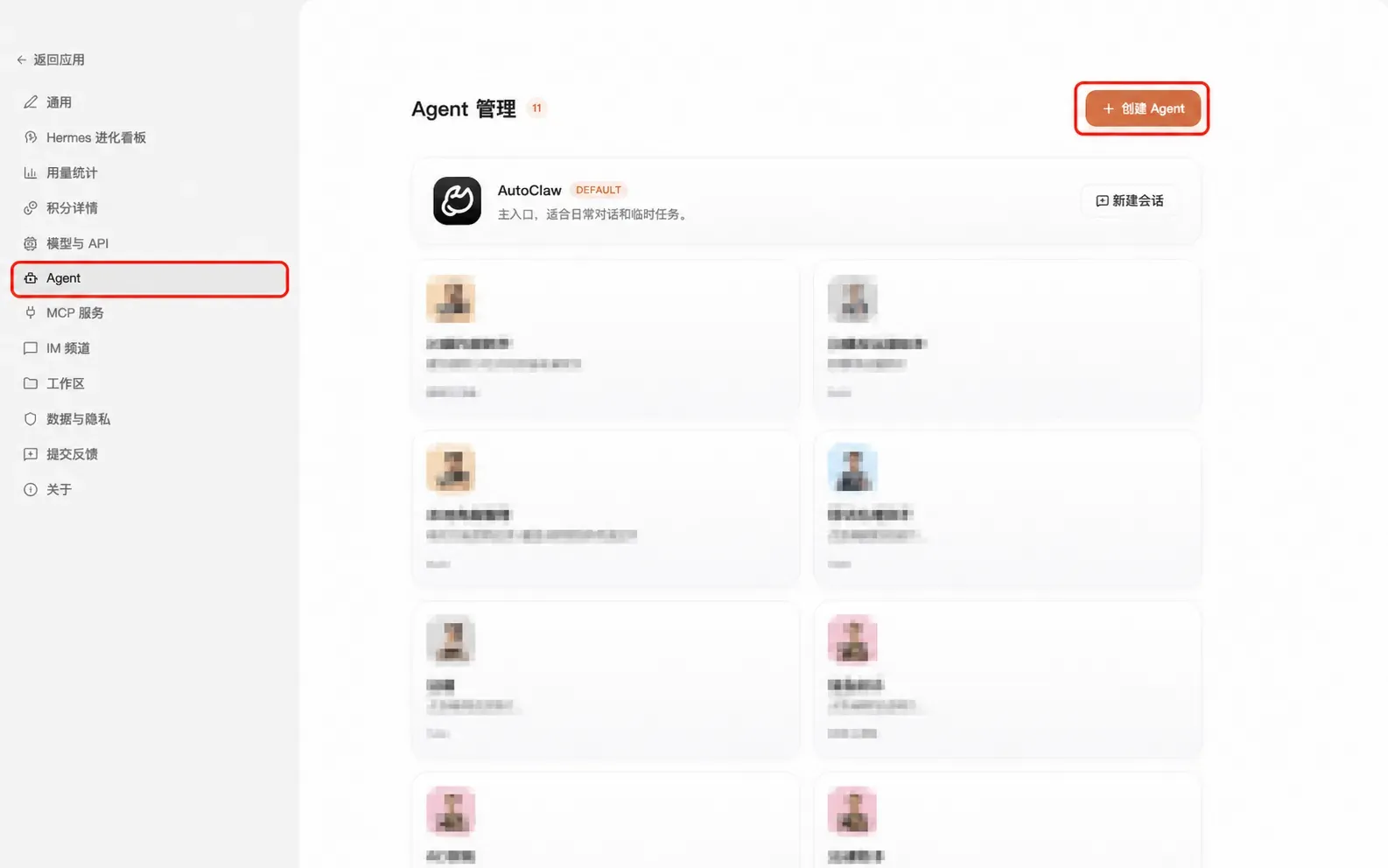The image size is (1388, 868).
Task: Select the pencil icon for 通用
Action: [31, 102]
